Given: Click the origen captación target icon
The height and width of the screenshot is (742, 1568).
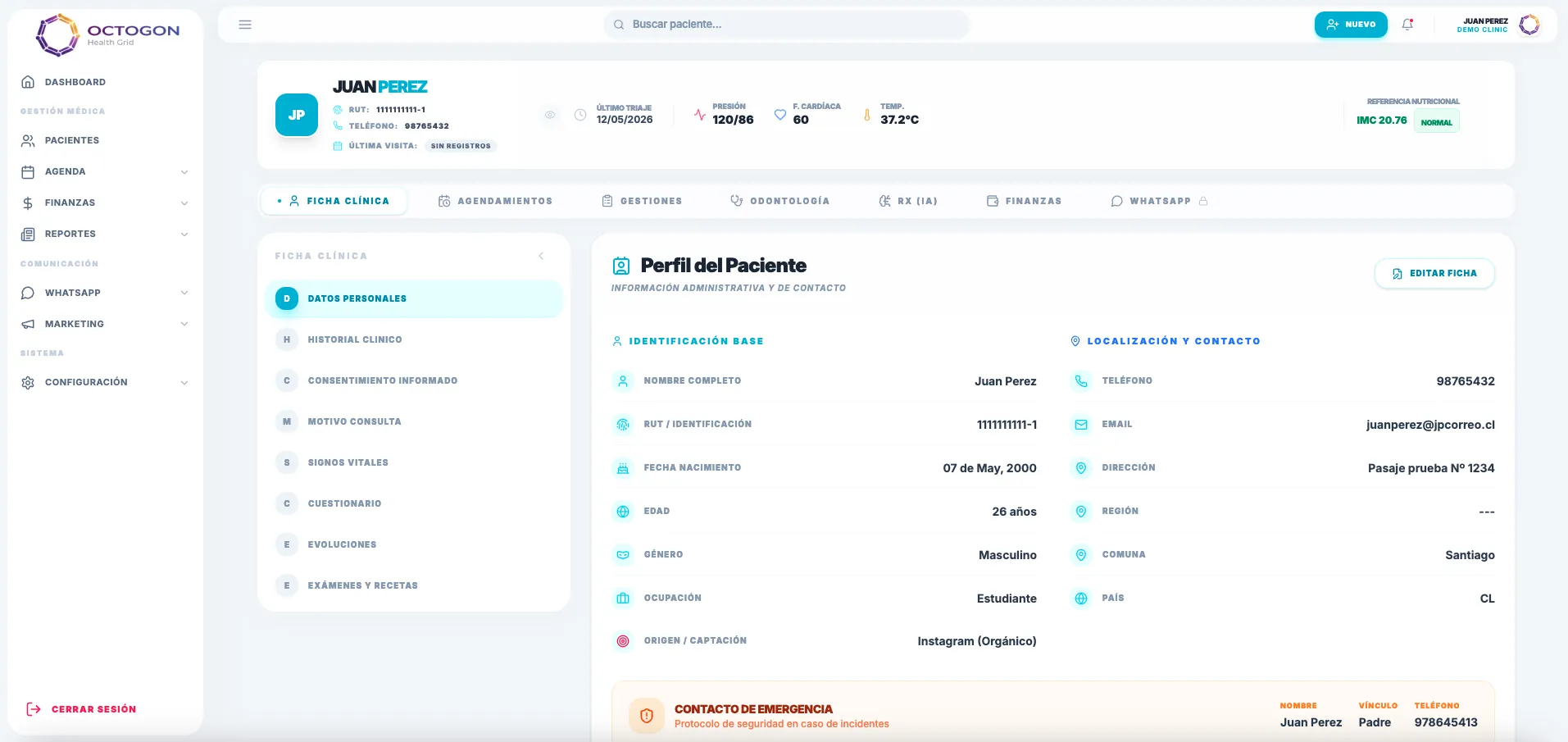Looking at the screenshot, I should coord(623,641).
